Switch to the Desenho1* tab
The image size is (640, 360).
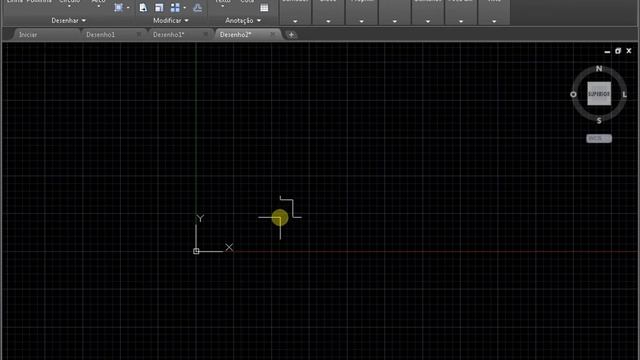(169, 35)
